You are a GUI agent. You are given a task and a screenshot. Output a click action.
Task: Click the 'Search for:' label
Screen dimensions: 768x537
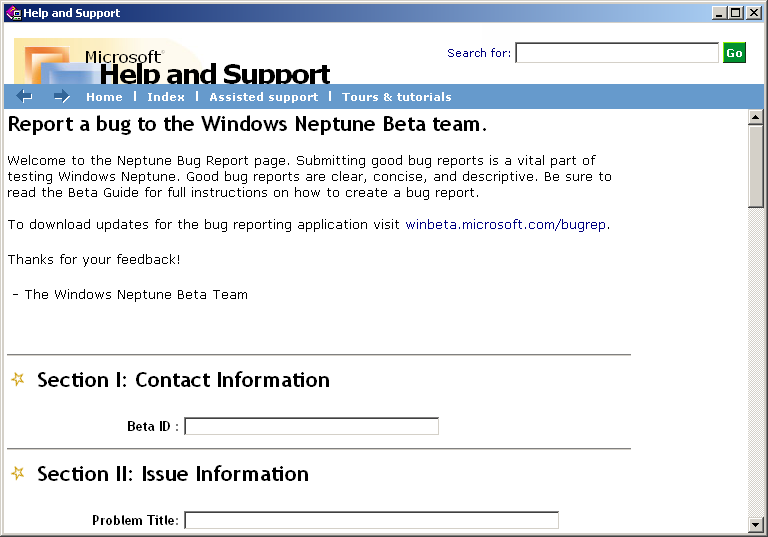(x=479, y=53)
